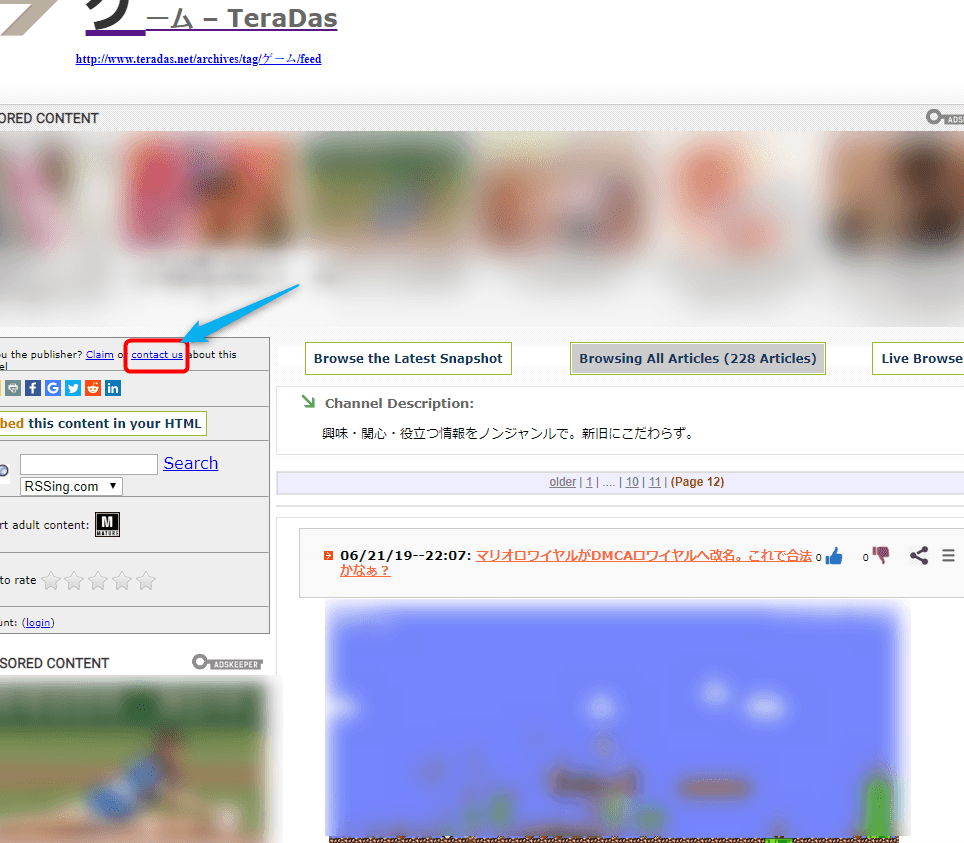This screenshot has height=843, width=964.
Task: Open the article hamburger menu
Action: 948,555
